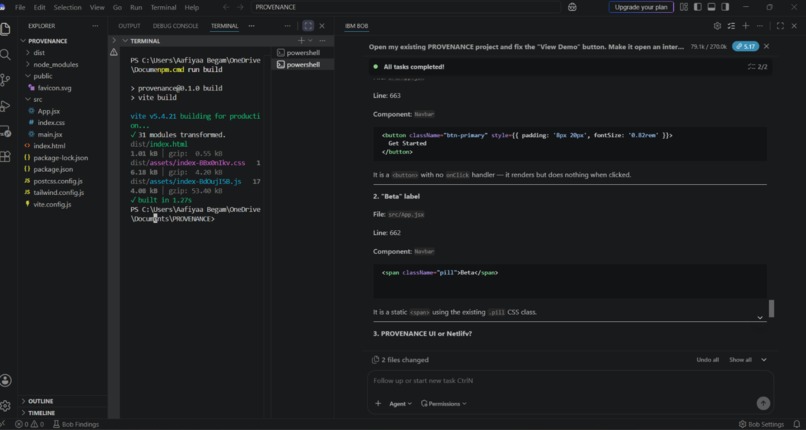Open the Selection menu
The height and width of the screenshot is (430, 806).
tap(67, 7)
